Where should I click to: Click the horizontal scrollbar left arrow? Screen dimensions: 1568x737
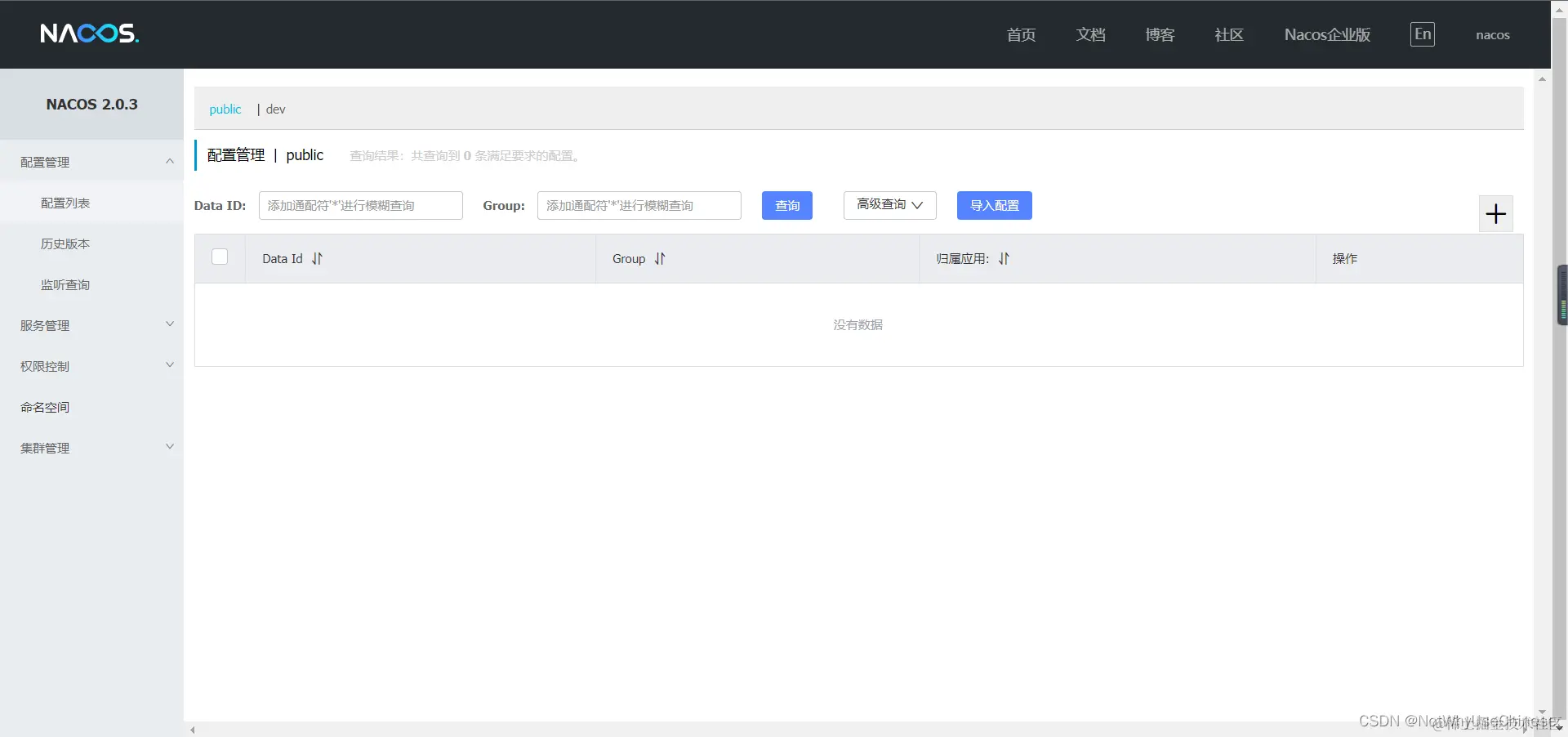[x=193, y=730]
